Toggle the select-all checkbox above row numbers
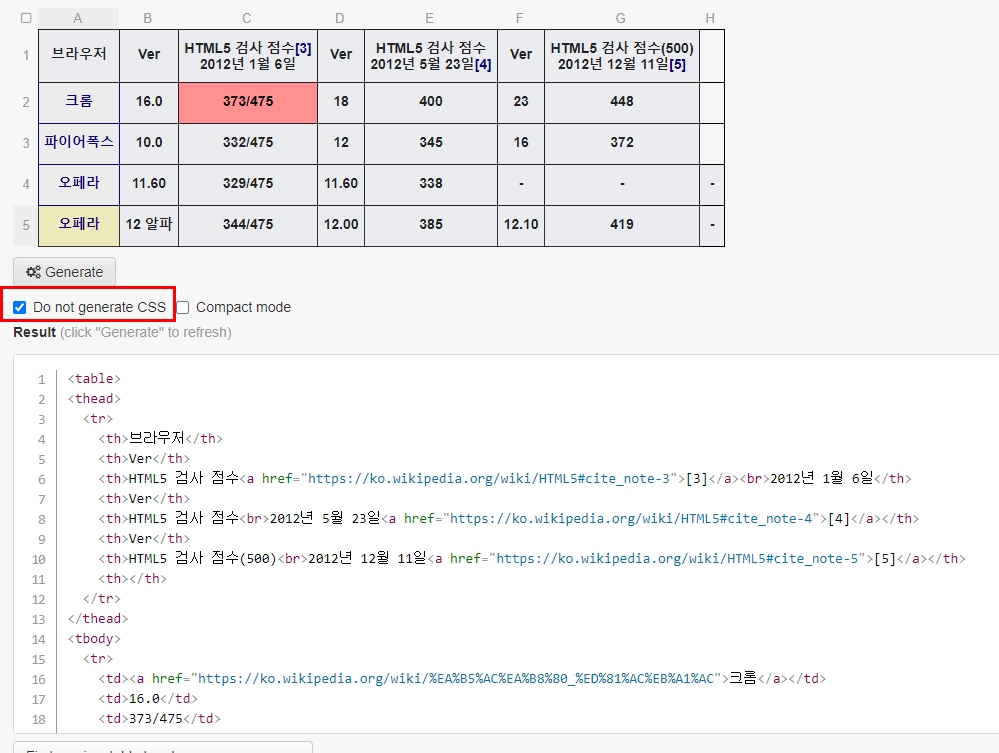 tap(26, 18)
